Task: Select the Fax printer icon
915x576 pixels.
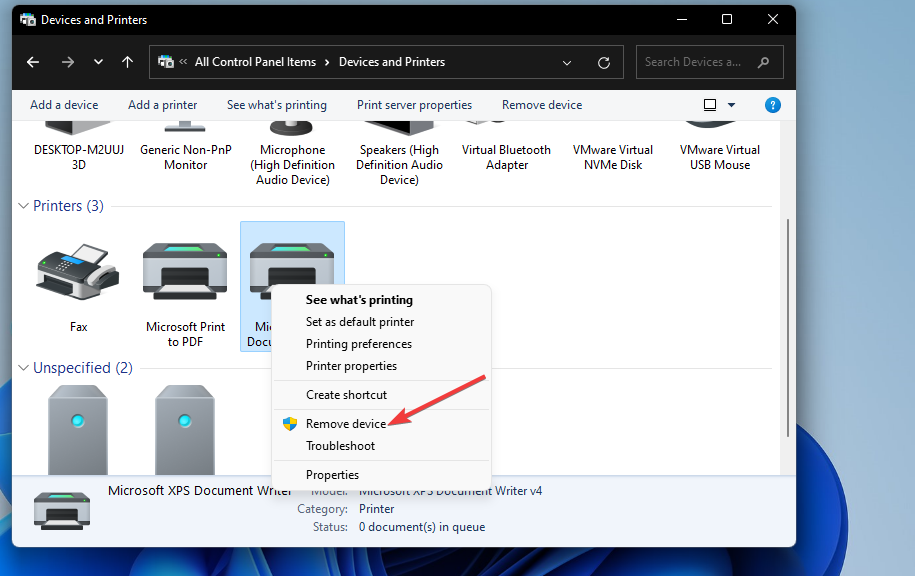Action: tap(77, 270)
